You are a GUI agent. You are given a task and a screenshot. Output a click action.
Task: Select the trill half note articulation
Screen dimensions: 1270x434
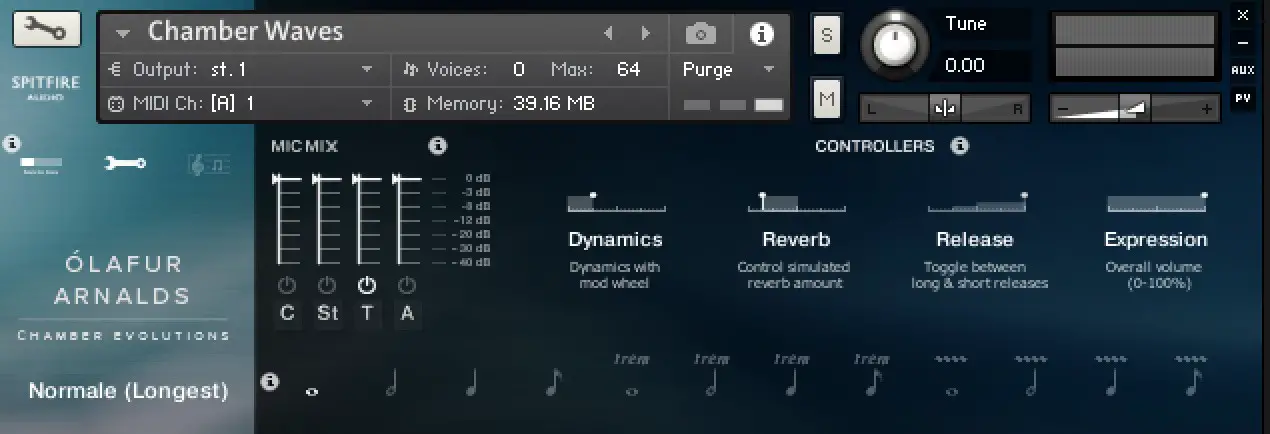point(1031,377)
